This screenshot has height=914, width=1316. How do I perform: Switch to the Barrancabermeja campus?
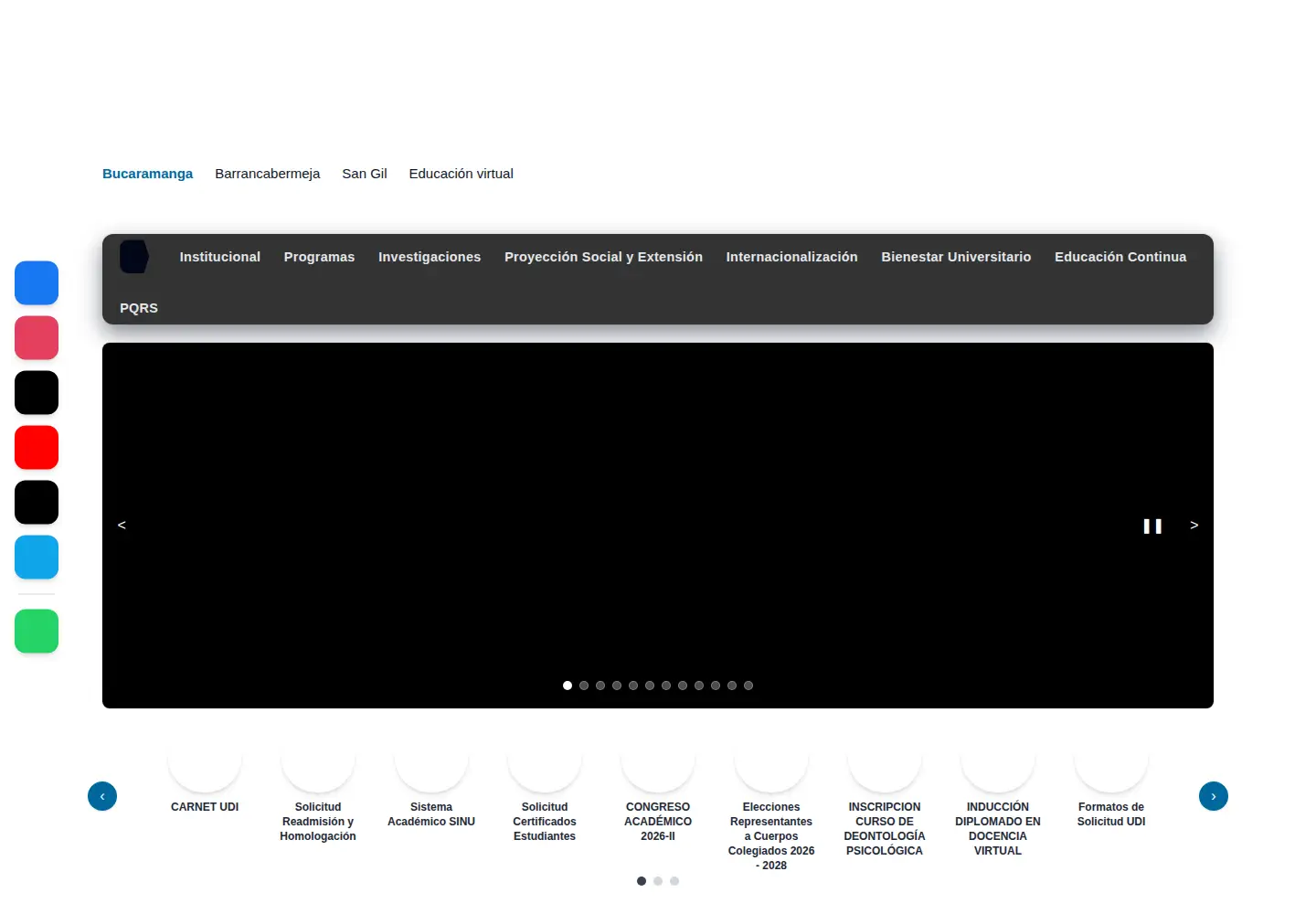click(x=268, y=174)
